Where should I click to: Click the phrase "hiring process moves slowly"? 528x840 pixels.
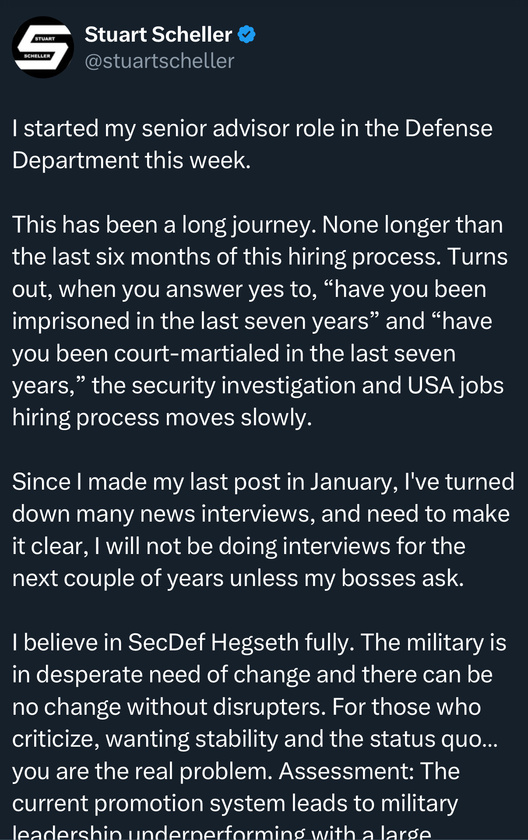pyautogui.click(x=162, y=418)
